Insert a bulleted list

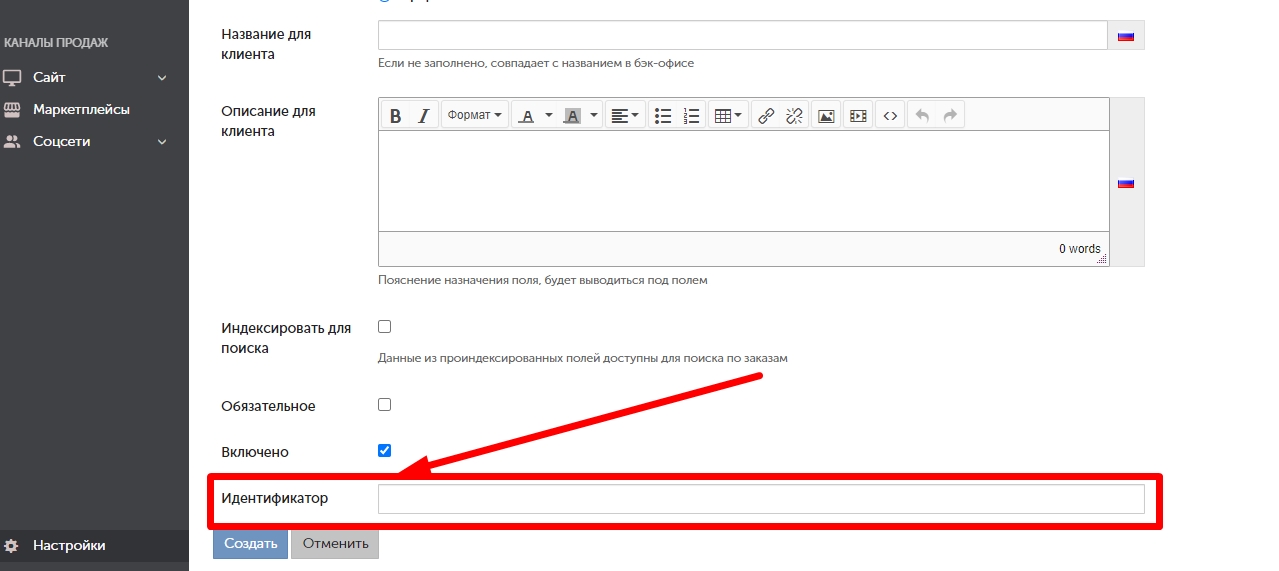[x=662, y=116]
